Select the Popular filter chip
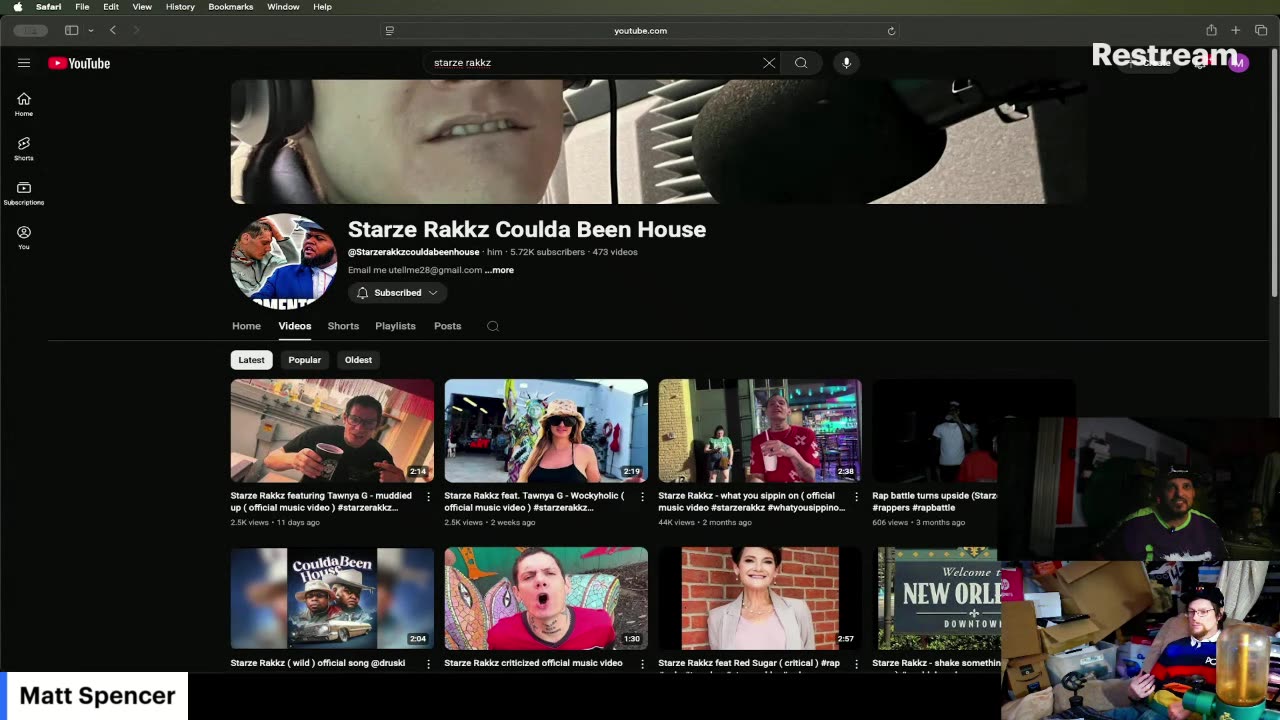The image size is (1280, 720). (305, 360)
